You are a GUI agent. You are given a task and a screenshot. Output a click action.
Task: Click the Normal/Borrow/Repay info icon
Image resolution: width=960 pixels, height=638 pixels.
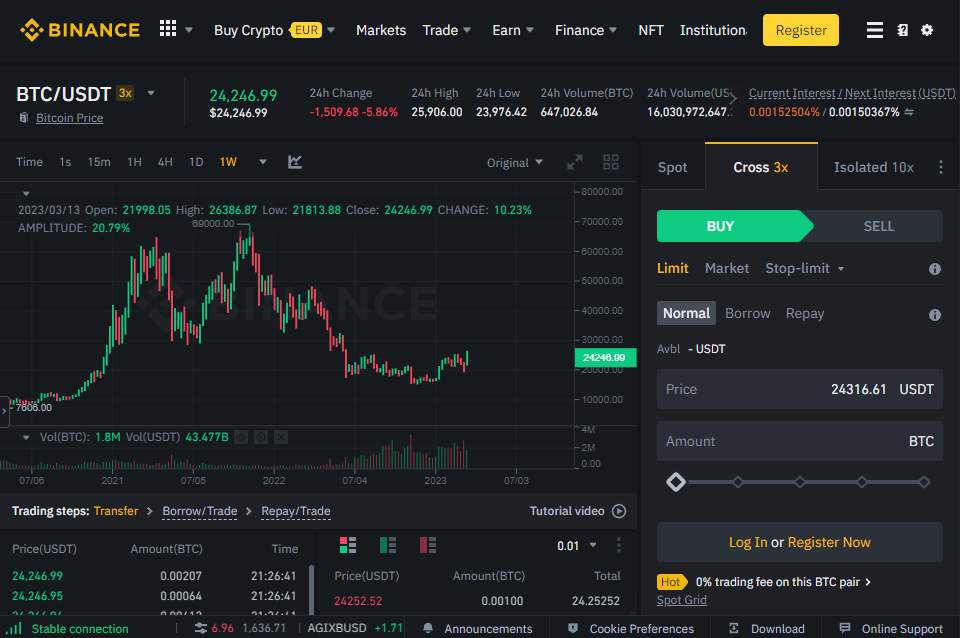click(934, 315)
